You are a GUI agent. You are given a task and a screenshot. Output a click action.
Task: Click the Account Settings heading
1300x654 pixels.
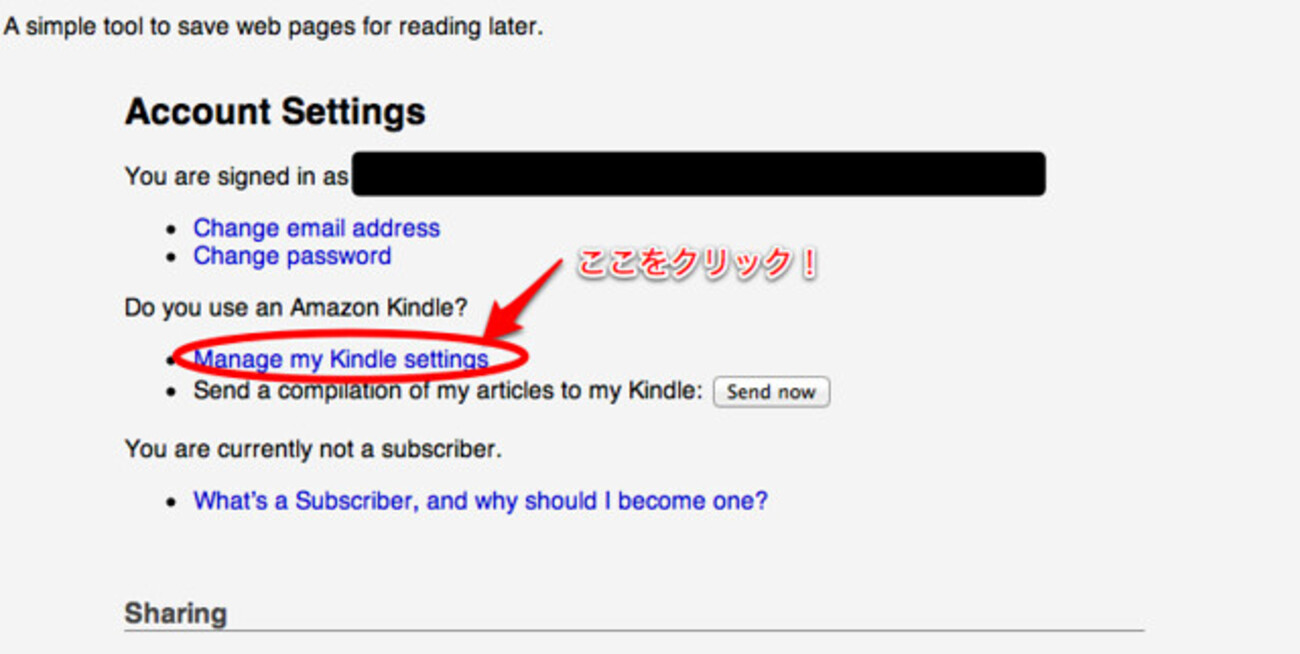click(x=275, y=111)
